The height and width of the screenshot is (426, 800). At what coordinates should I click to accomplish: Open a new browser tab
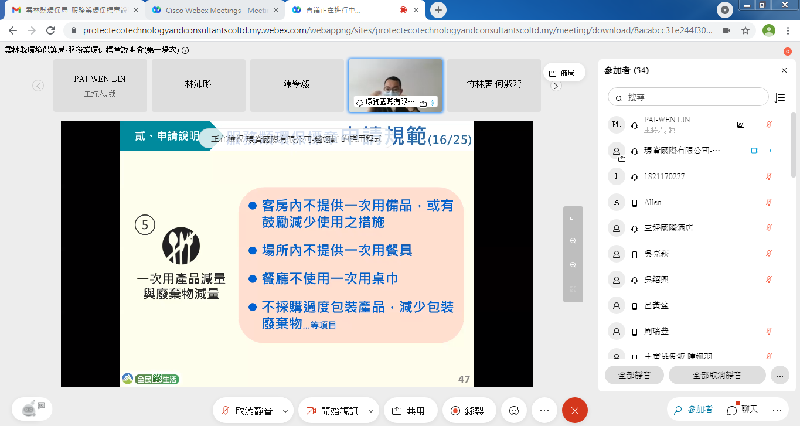438,10
